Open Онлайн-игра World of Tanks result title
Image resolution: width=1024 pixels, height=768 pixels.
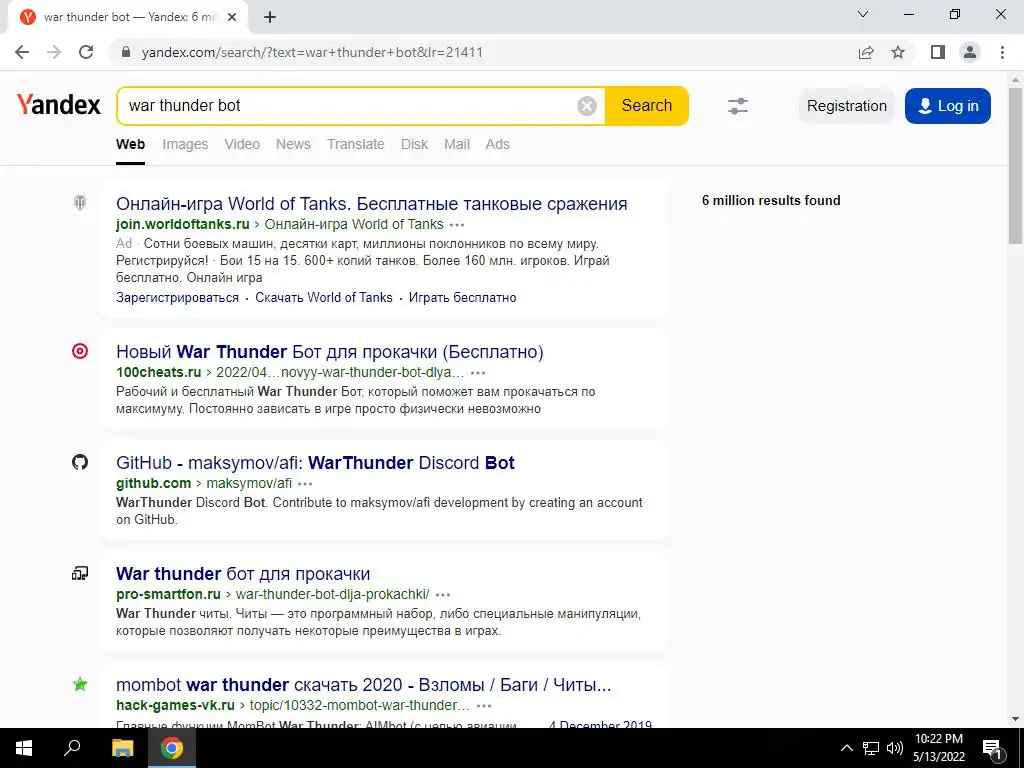[x=372, y=204]
